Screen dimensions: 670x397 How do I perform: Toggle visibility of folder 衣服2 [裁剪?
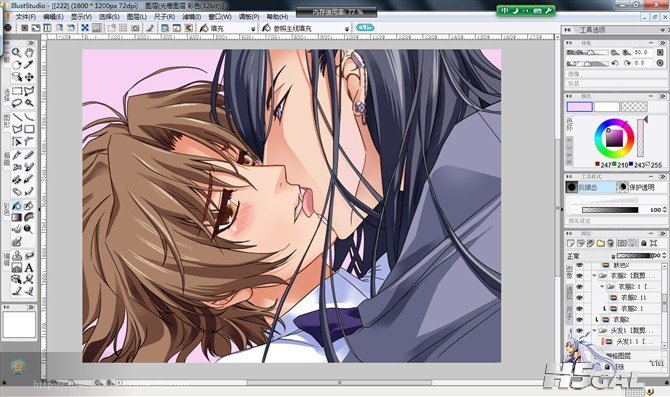pos(580,276)
